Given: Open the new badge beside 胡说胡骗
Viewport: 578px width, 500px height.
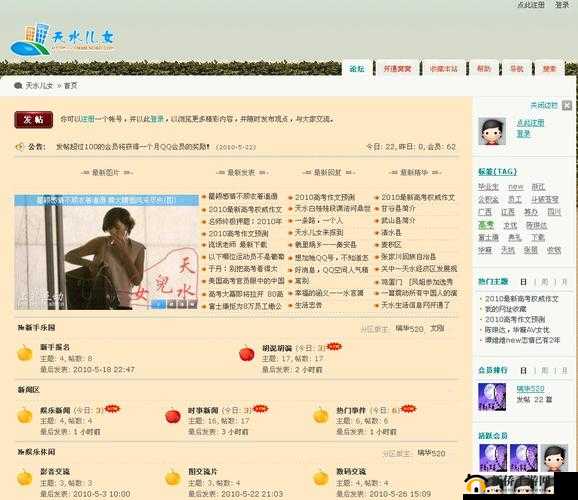Looking at the screenshot, I should pos(334,346).
